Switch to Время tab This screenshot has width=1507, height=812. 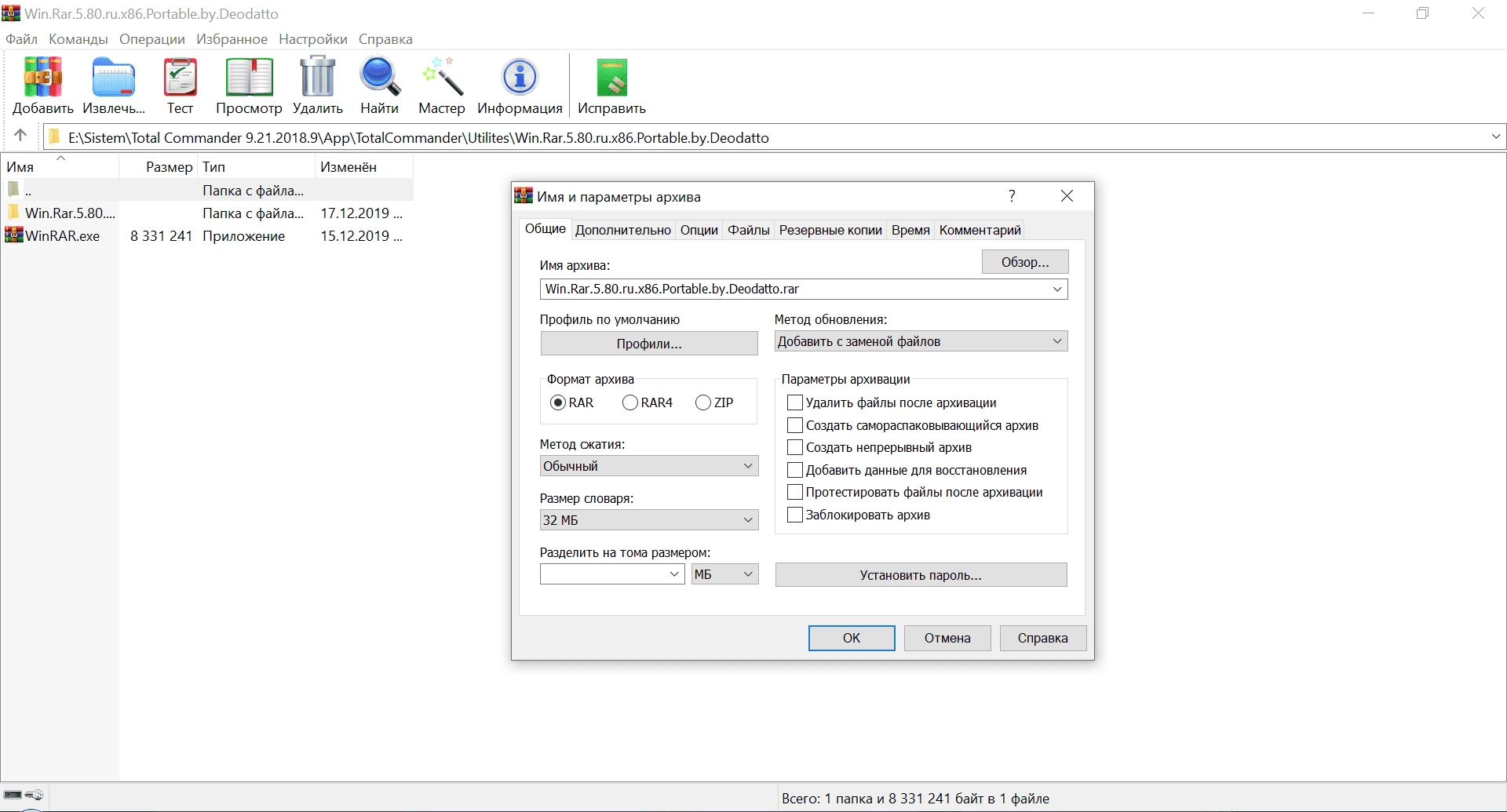tap(910, 230)
